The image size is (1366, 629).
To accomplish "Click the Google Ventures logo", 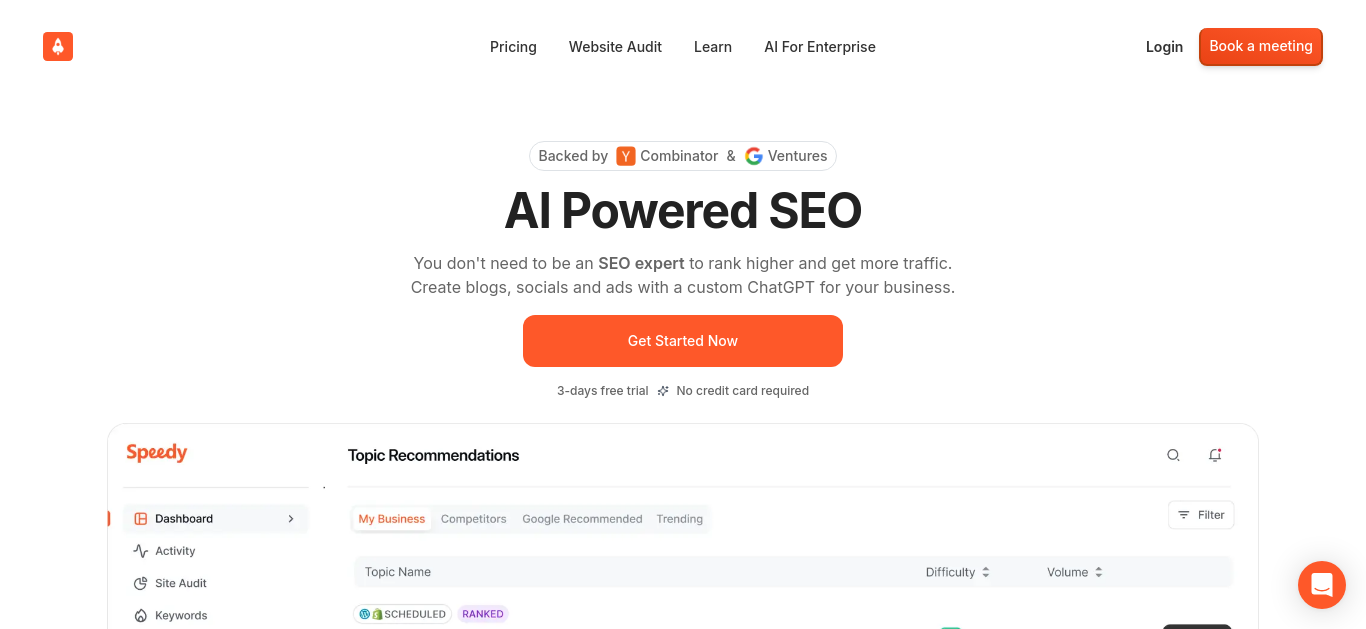I will 754,156.
